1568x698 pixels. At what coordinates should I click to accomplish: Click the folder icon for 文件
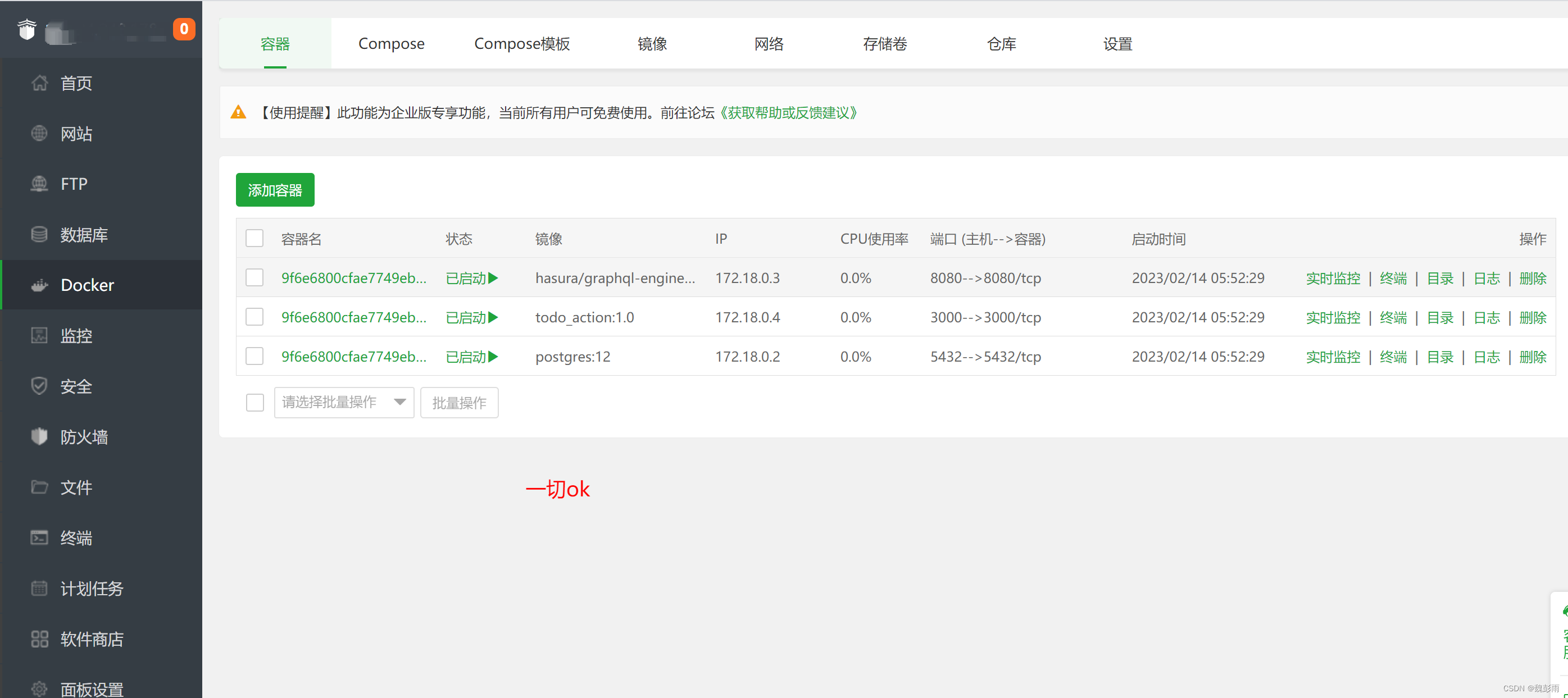(x=39, y=487)
